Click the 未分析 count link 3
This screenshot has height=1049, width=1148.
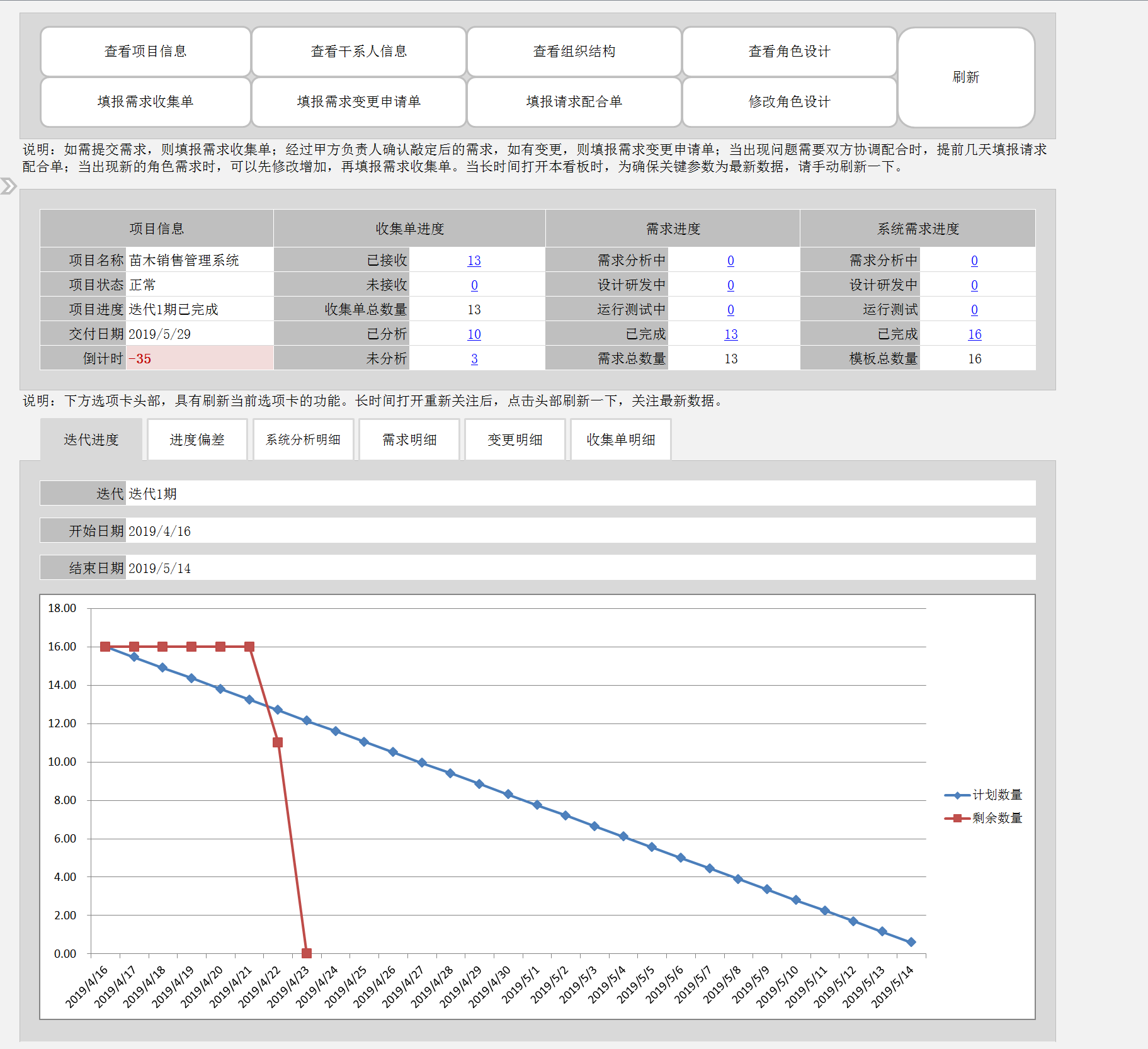(474, 359)
